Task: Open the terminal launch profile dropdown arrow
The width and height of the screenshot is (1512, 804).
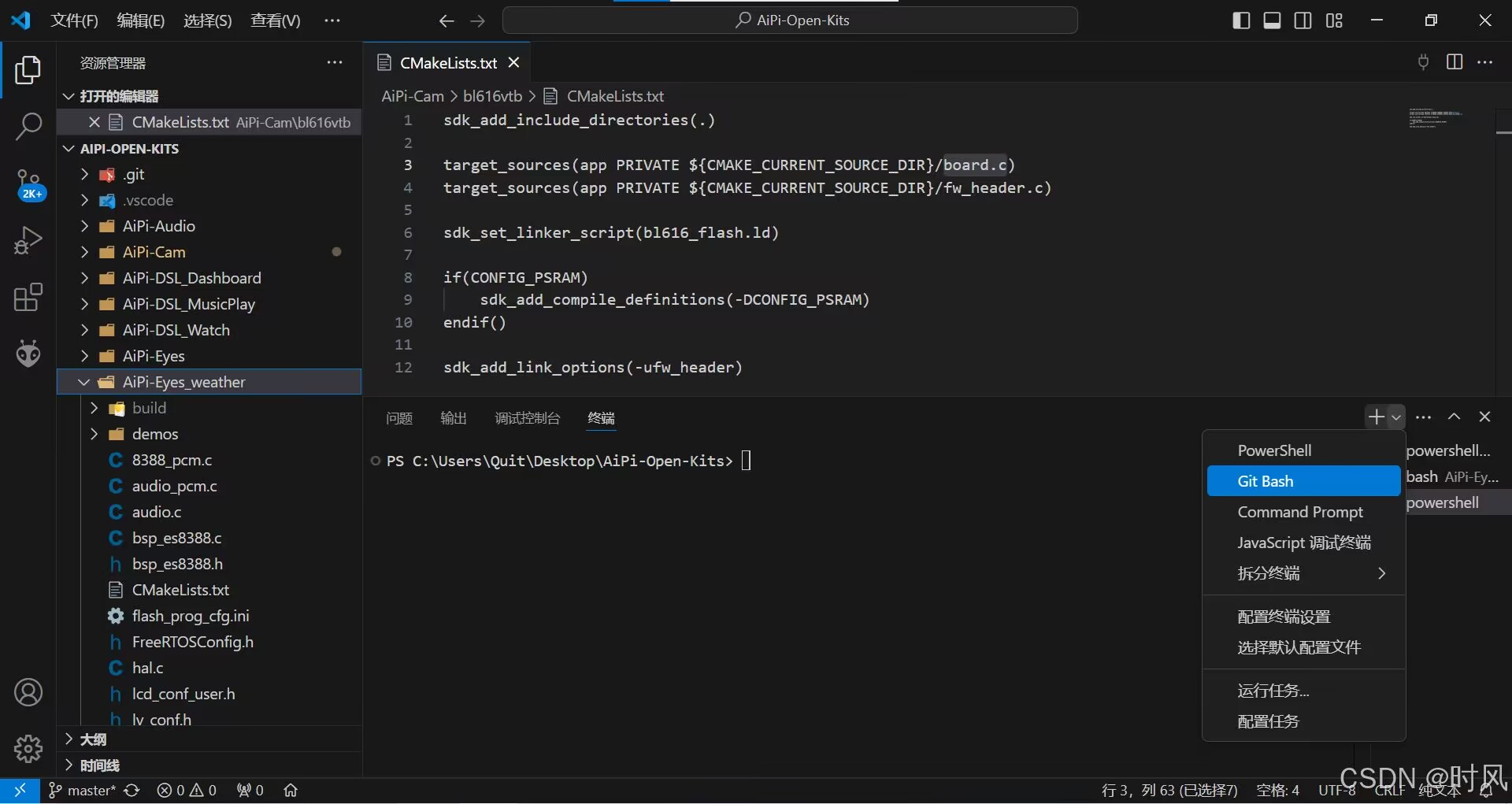Action: [x=1396, y=417]
